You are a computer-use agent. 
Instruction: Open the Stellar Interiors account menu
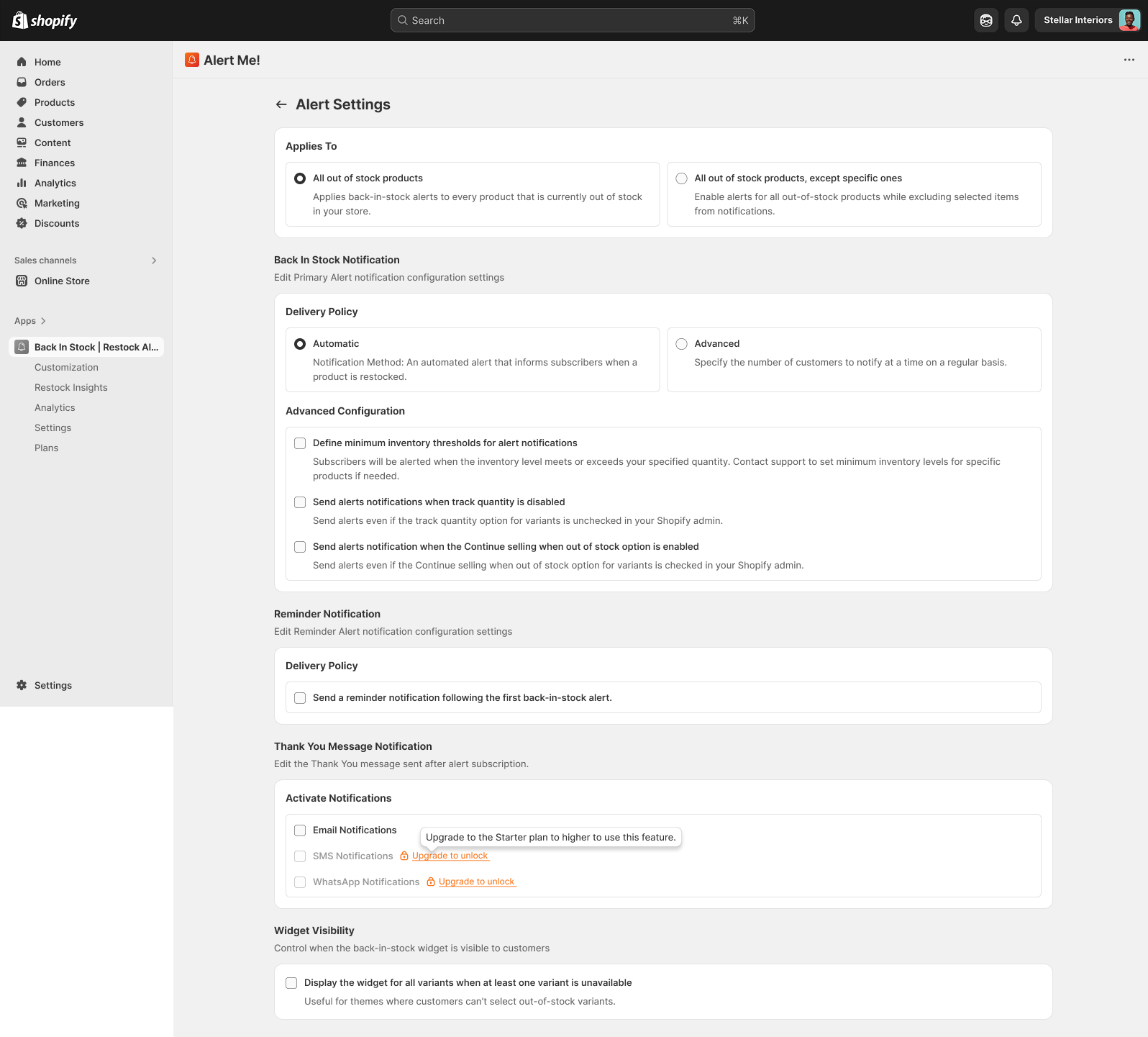pos(1088,20)
